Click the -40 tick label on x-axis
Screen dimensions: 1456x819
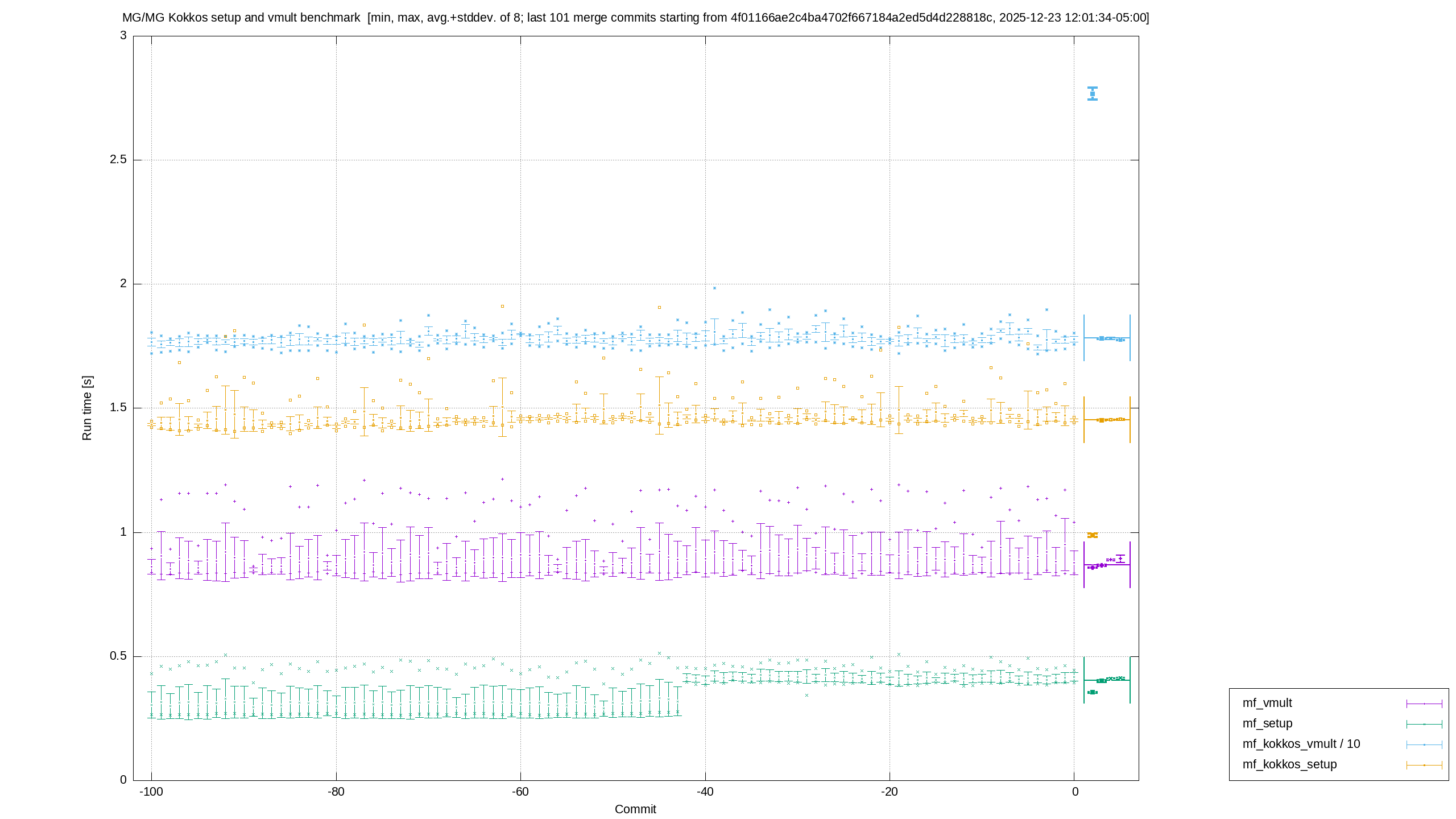coord(705,792)
